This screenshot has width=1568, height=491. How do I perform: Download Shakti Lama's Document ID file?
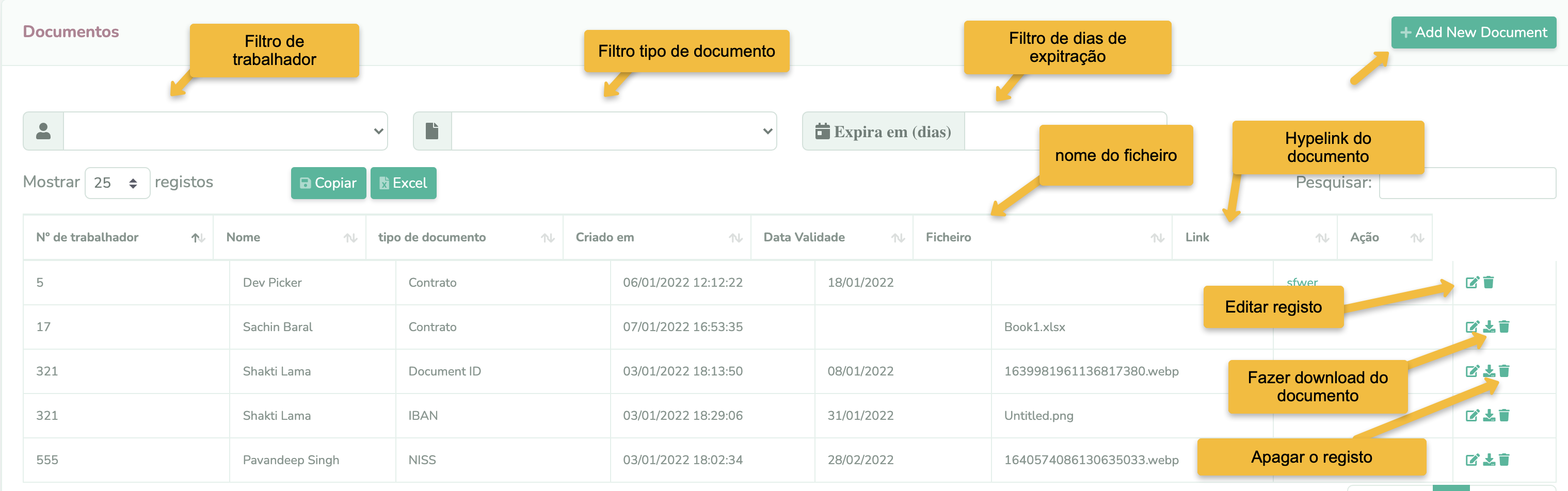1489,371
